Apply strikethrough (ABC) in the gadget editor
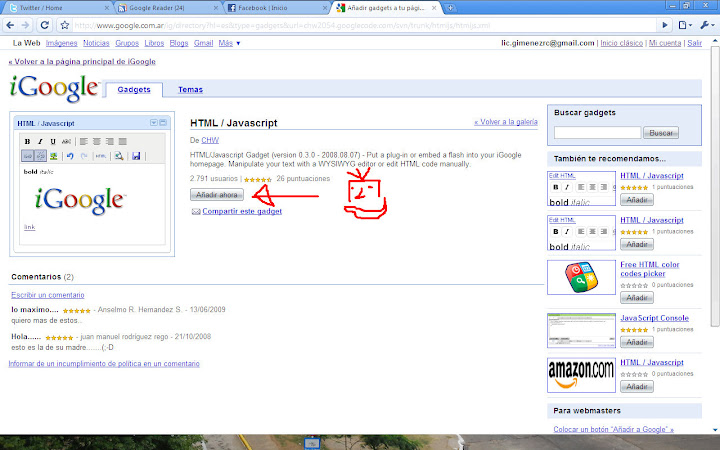 [x=66, y=141]
